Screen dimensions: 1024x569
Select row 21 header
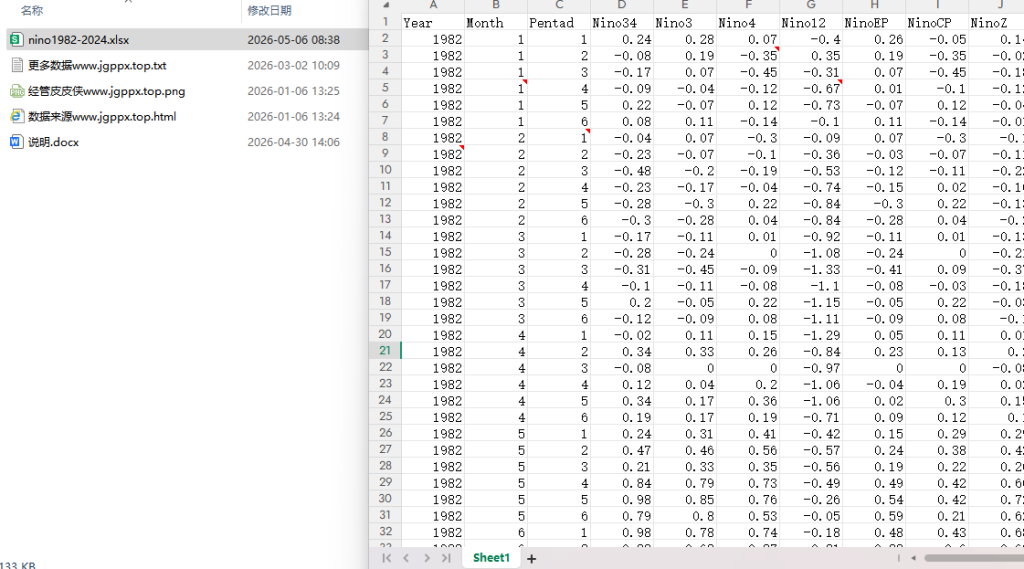coord(385,351)
